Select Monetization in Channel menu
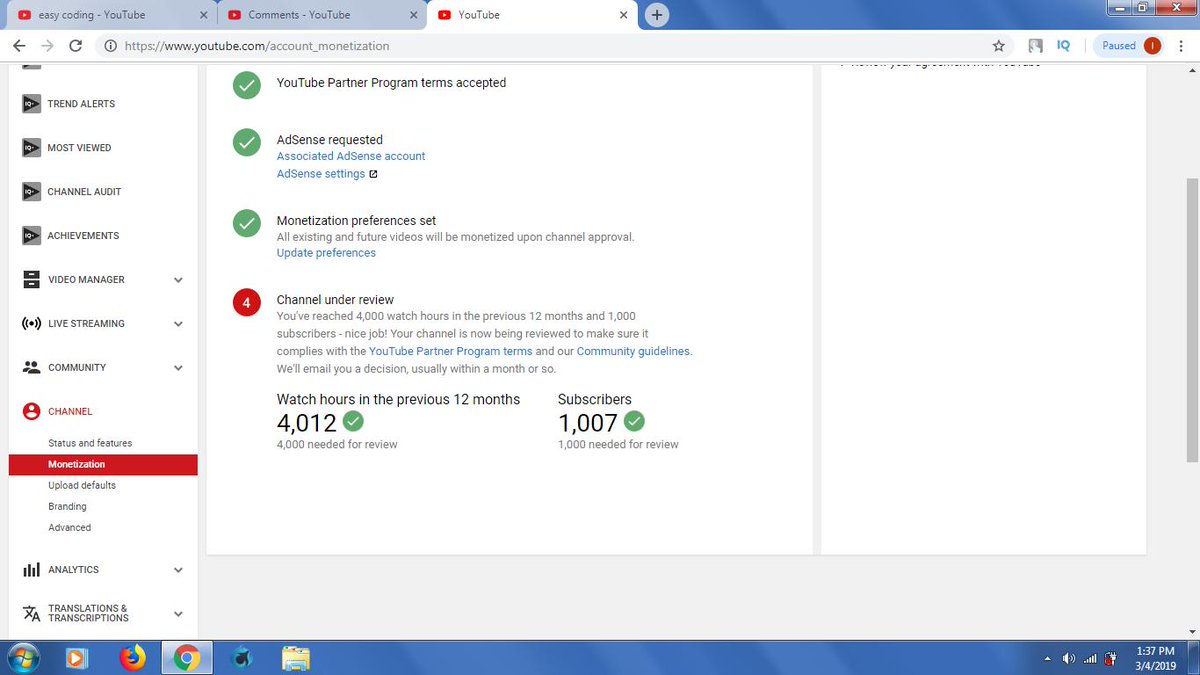Image resolution: width=1200 pixels, height=675 pixels. (103, 465)
